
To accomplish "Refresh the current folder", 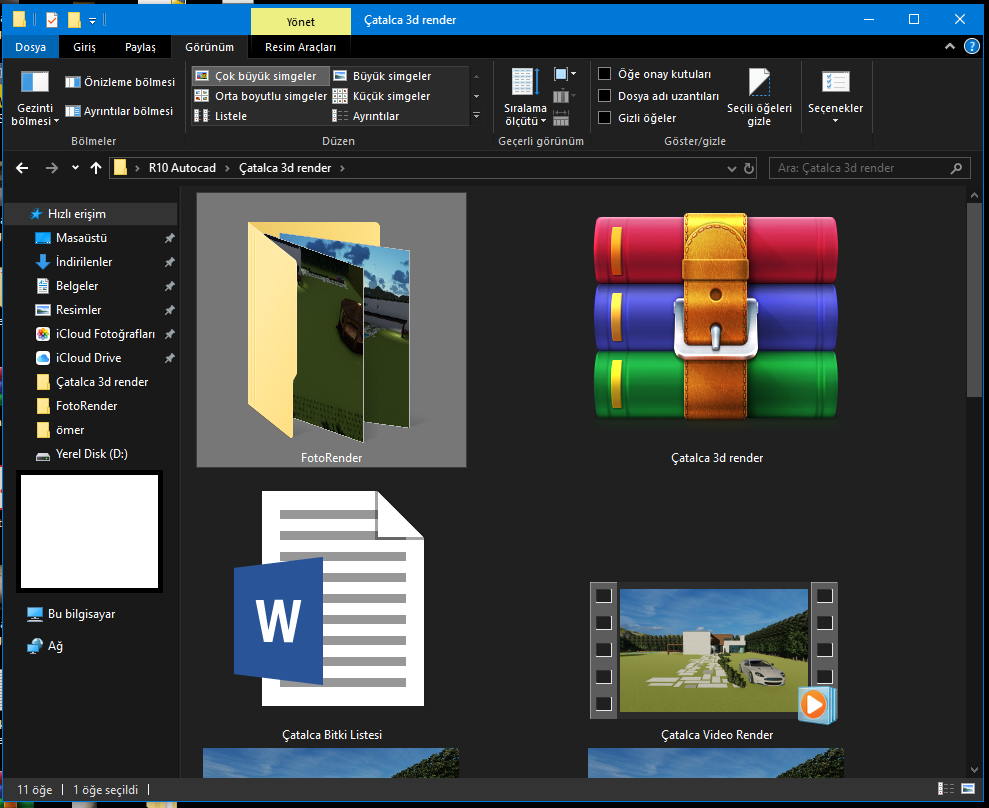I will [749, 168].
